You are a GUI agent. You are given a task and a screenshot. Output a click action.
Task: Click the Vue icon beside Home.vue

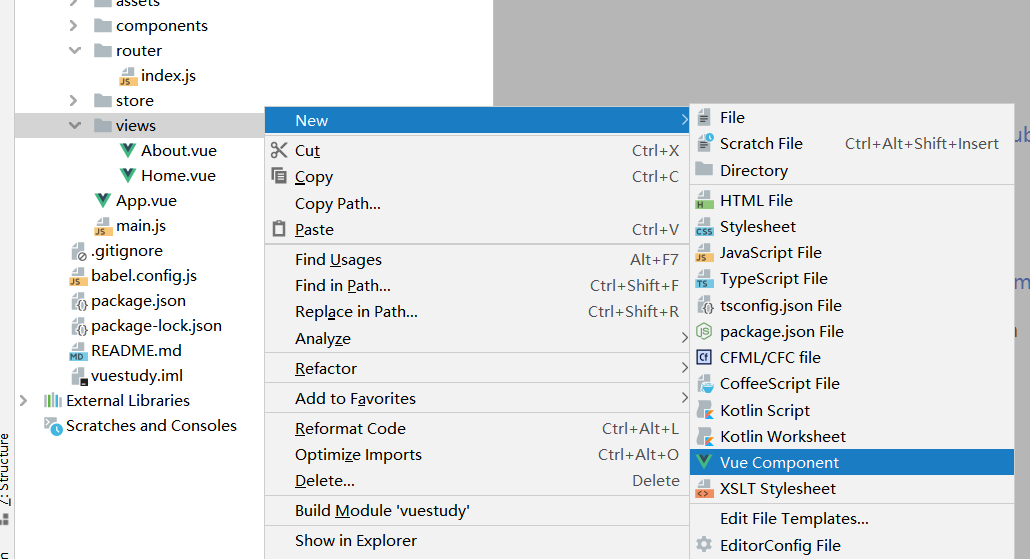pyautogui.click(x=128, y=175)
